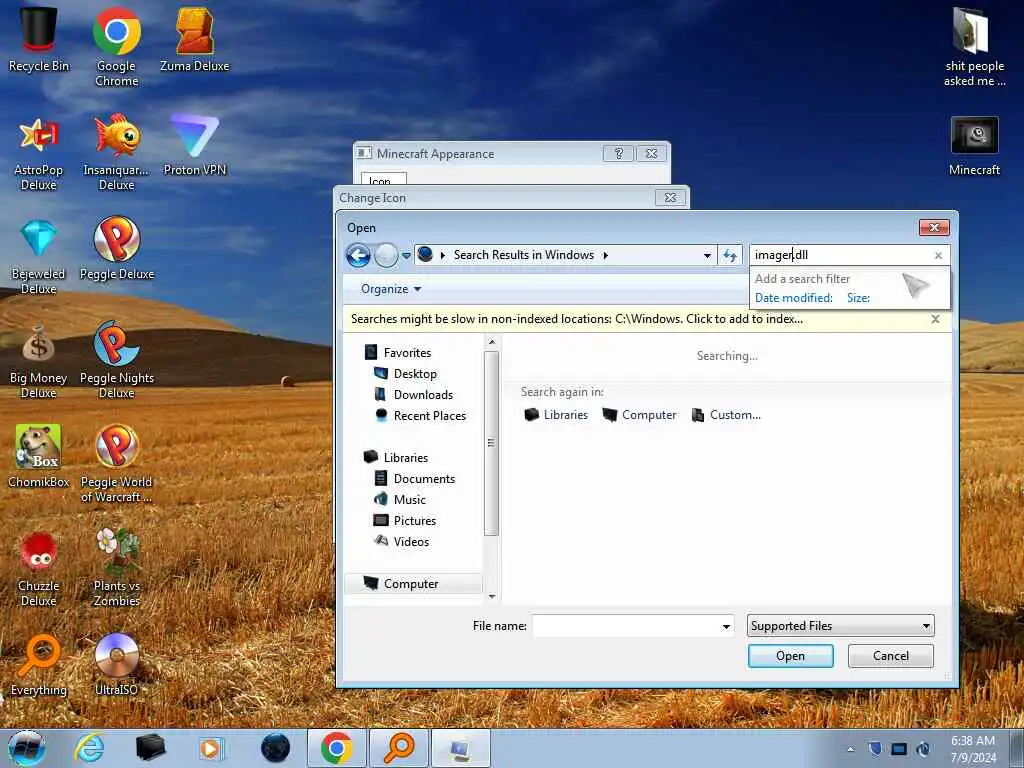Image resolution: width=1024 pixels, height=768 pixels.
Task: Open the File name history dropdown
Action: pyautogui.click(x=726, y=626)
